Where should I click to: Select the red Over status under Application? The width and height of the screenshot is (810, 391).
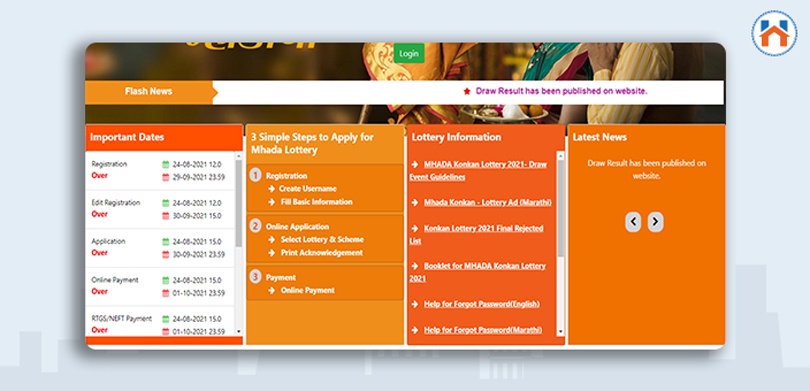[x=100, y=253]
